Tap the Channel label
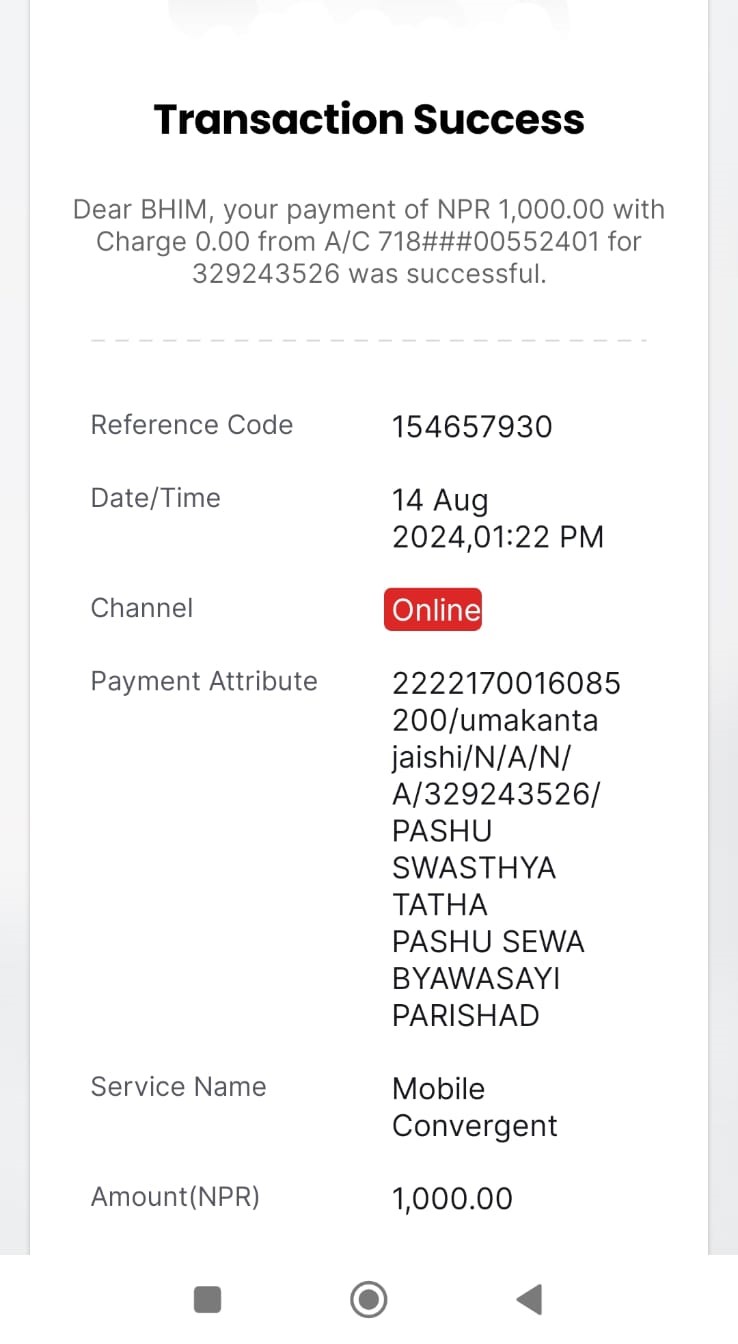The image size is (738, 1344). [142, 608]
